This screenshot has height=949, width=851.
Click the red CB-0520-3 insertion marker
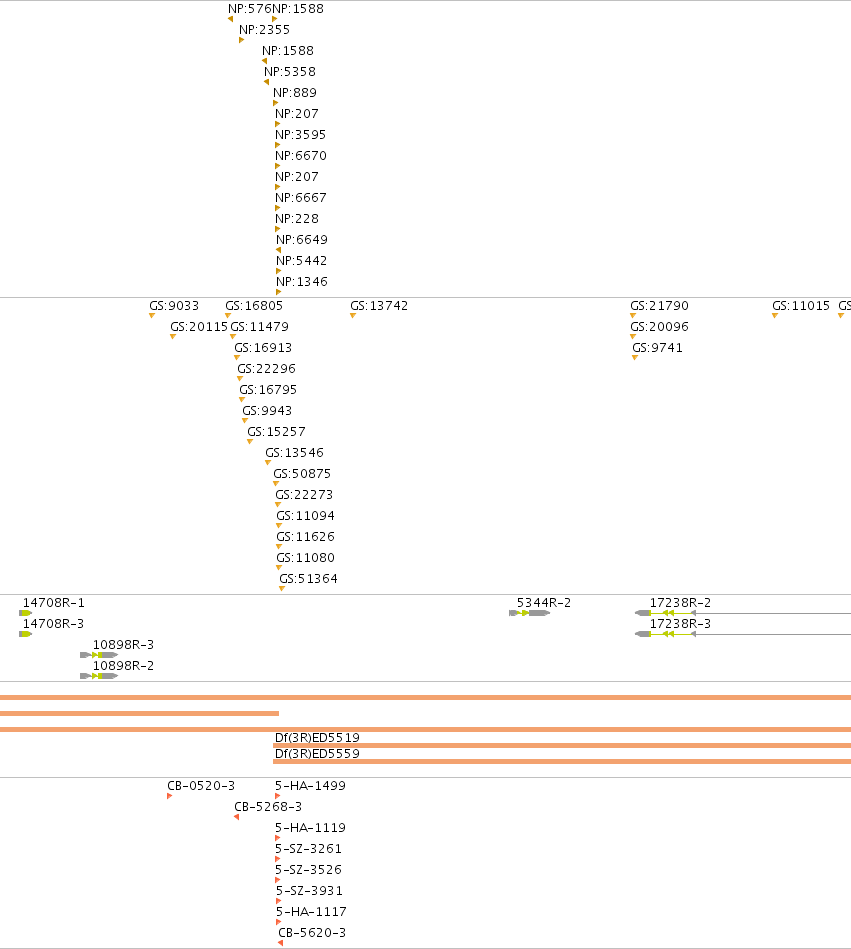tap(169, 796)
